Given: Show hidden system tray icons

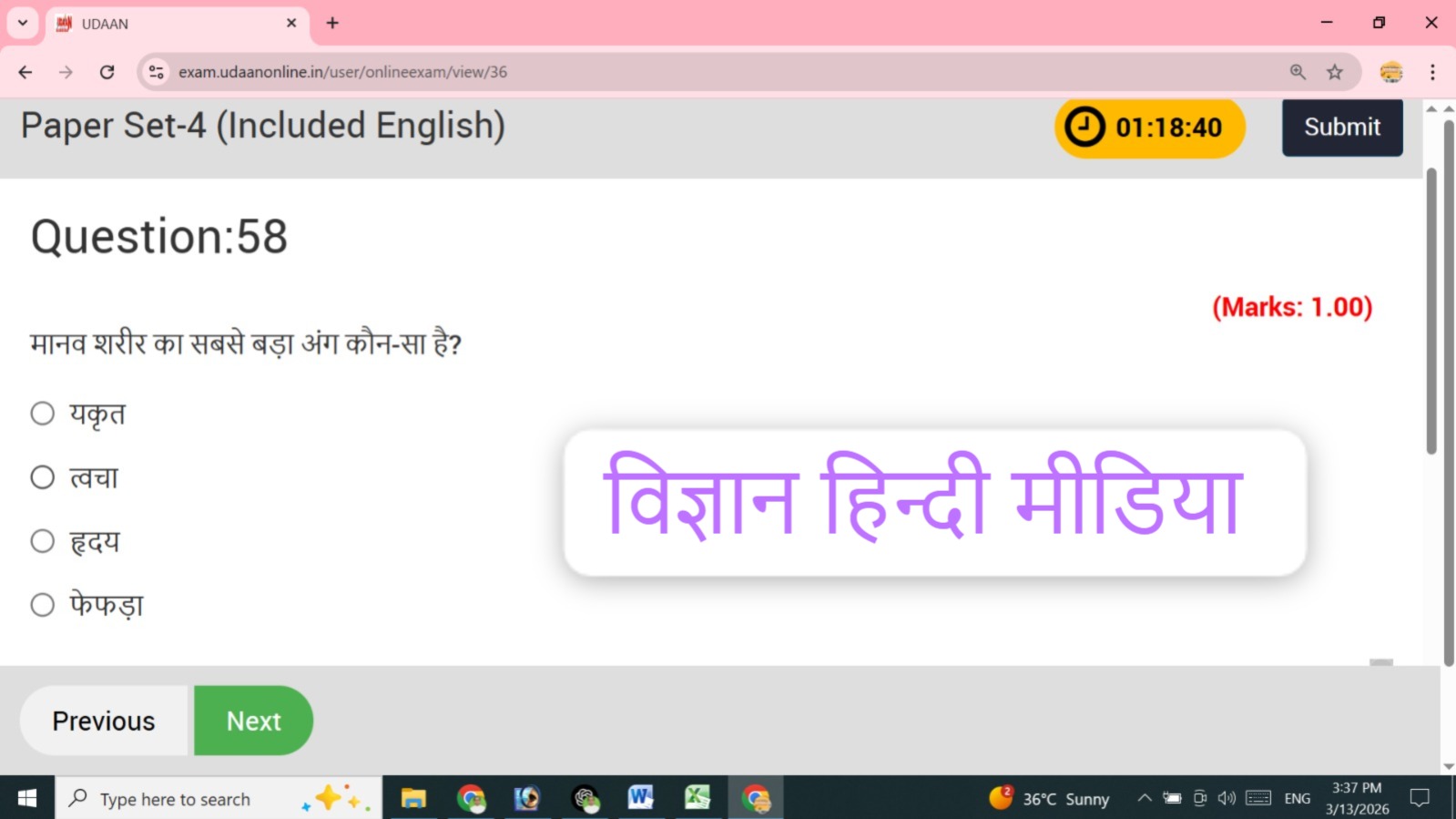Looking at the screenshot, I should 1145,798.
